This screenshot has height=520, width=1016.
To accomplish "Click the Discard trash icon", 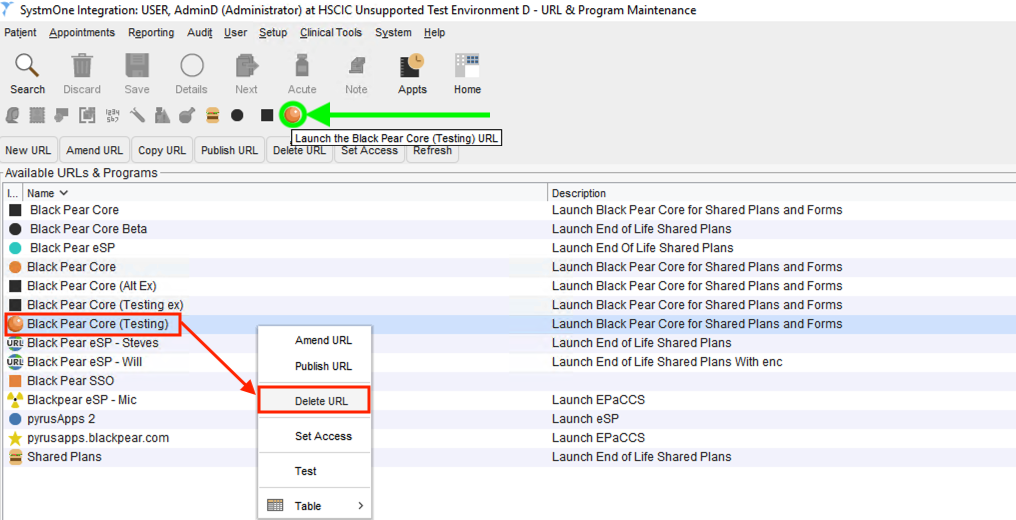I will (x=82, y=66).
